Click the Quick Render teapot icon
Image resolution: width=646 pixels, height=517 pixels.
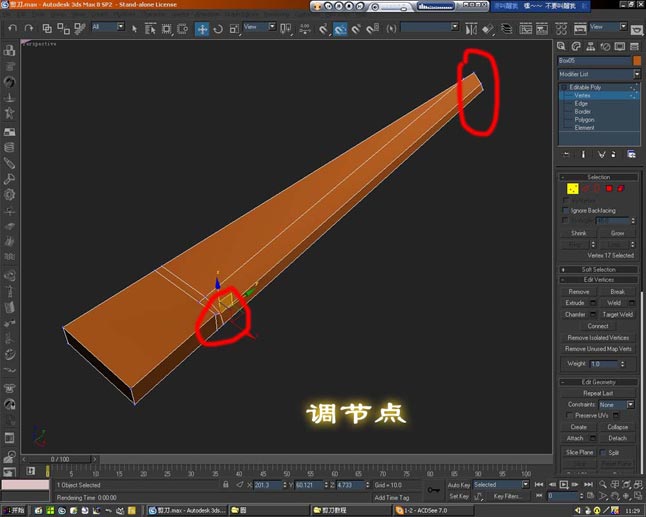(x=637, y=30)
